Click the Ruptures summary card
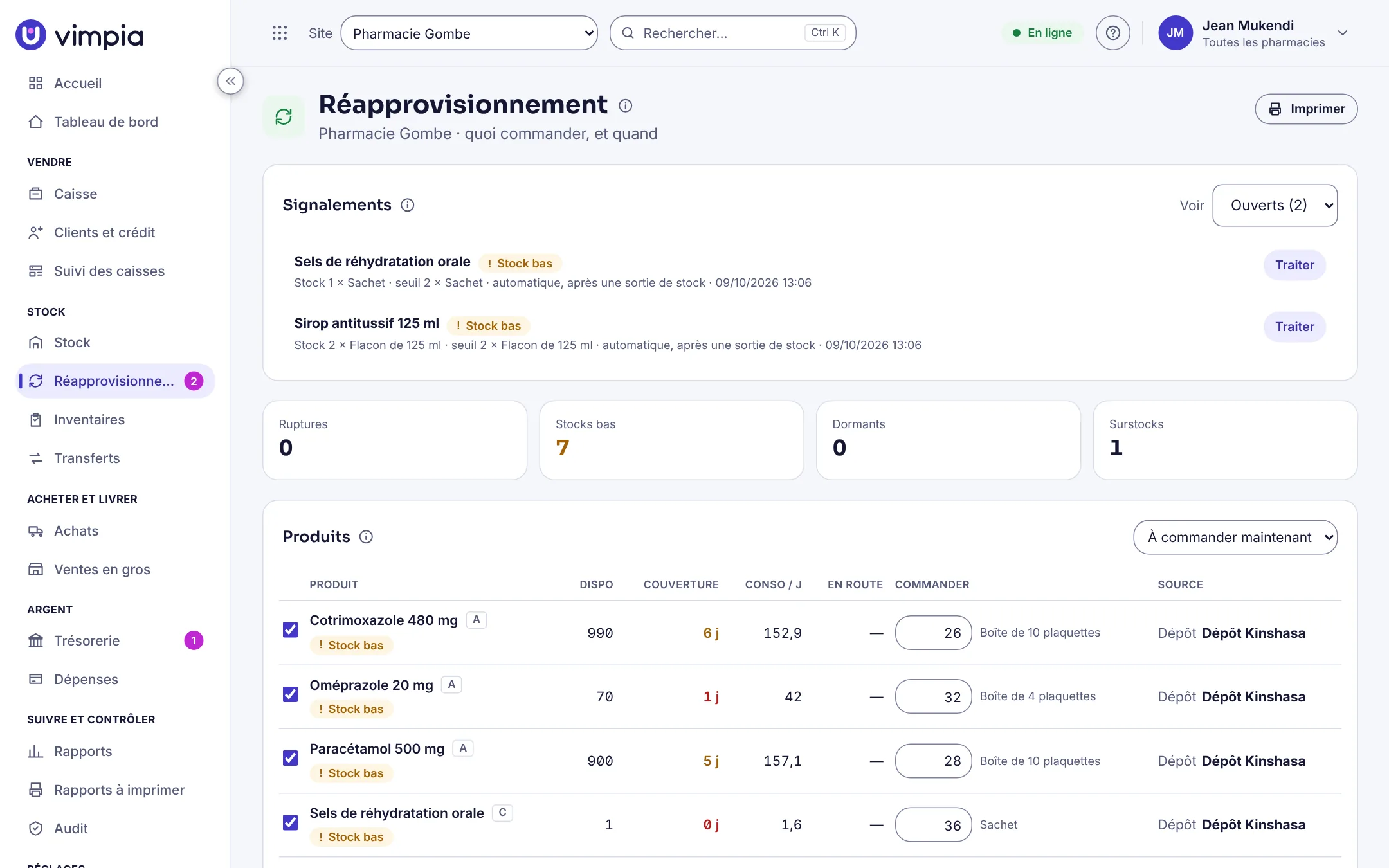Viewport: 1389px width, 868px height. click(395, 440)
